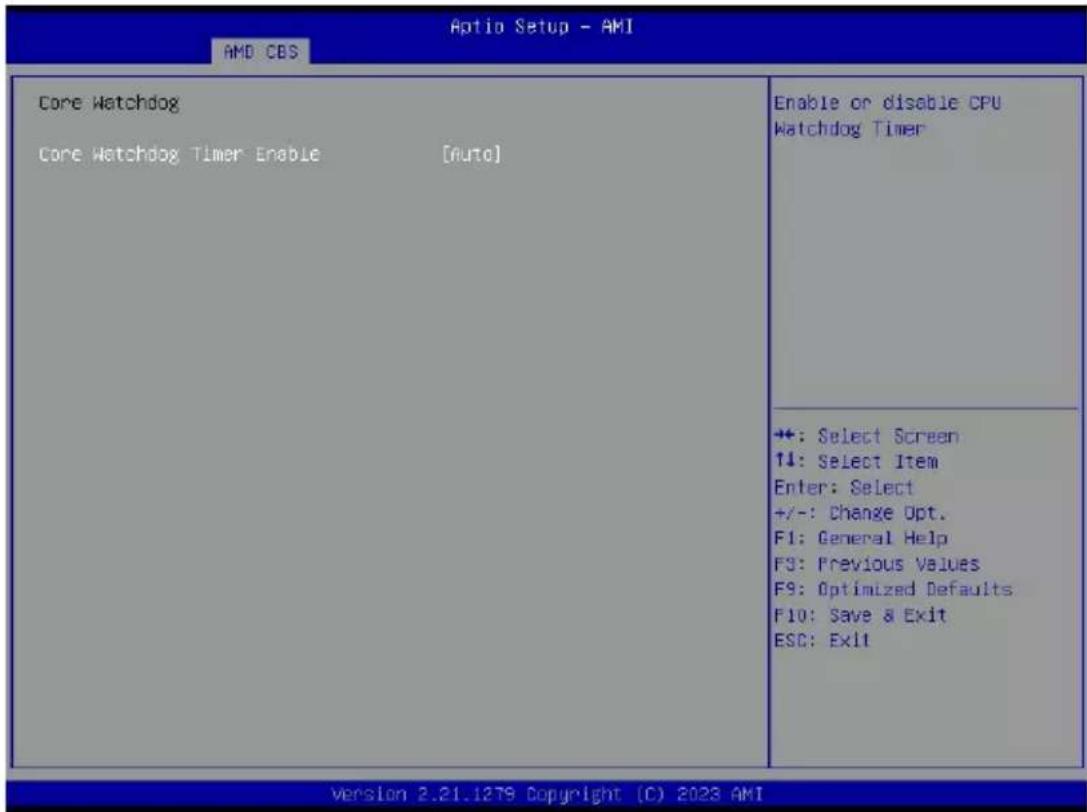Click the Aptio Setup - AMI title
Image resolution: width=1087 pixels, height=812 pixels.
(x=541, y=27)
